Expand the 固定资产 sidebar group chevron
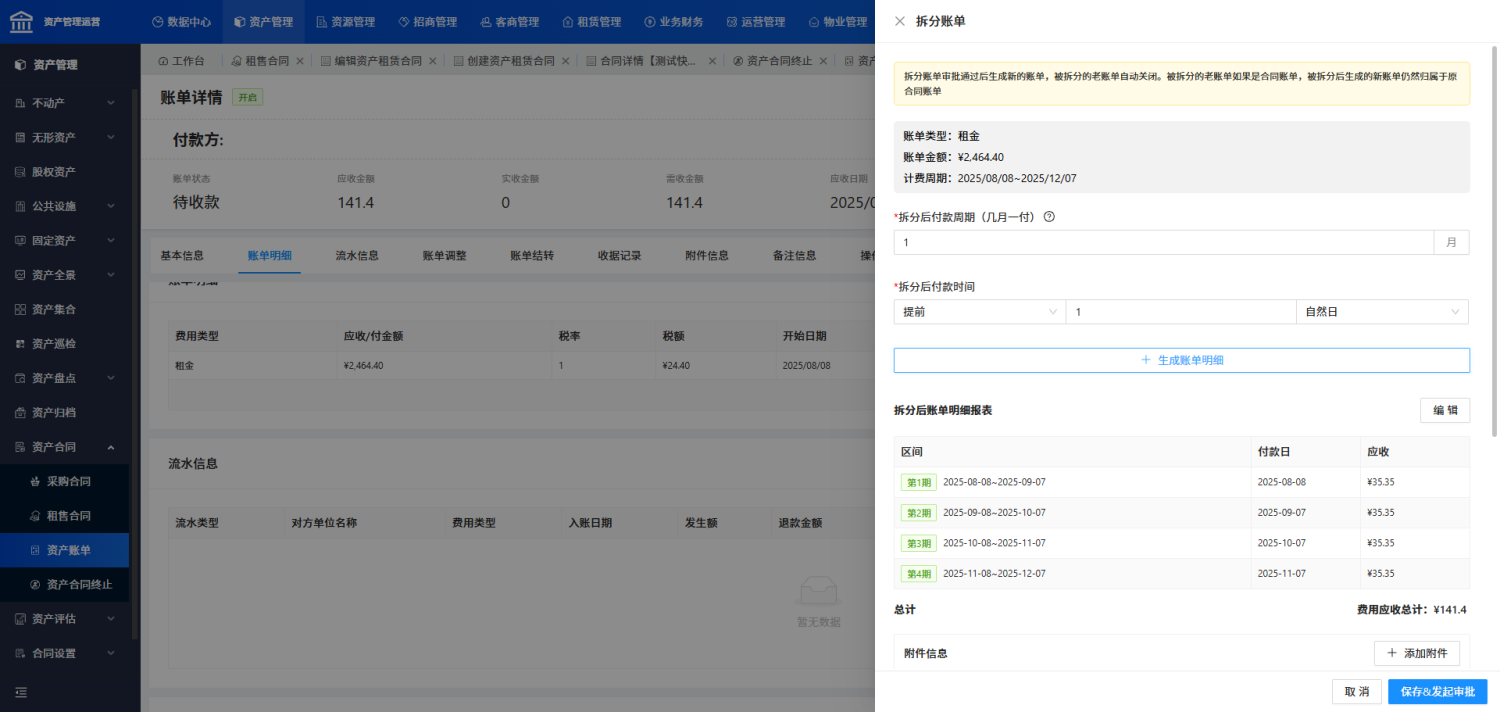 tap(111, 240)
